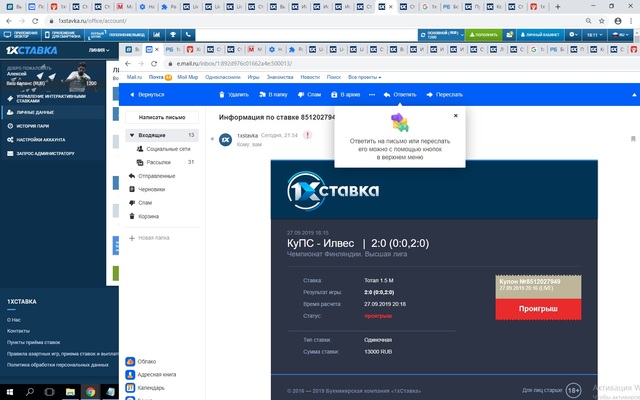
Task: Go back with 'Вернуться' button
Action: (x=147, y=95)
